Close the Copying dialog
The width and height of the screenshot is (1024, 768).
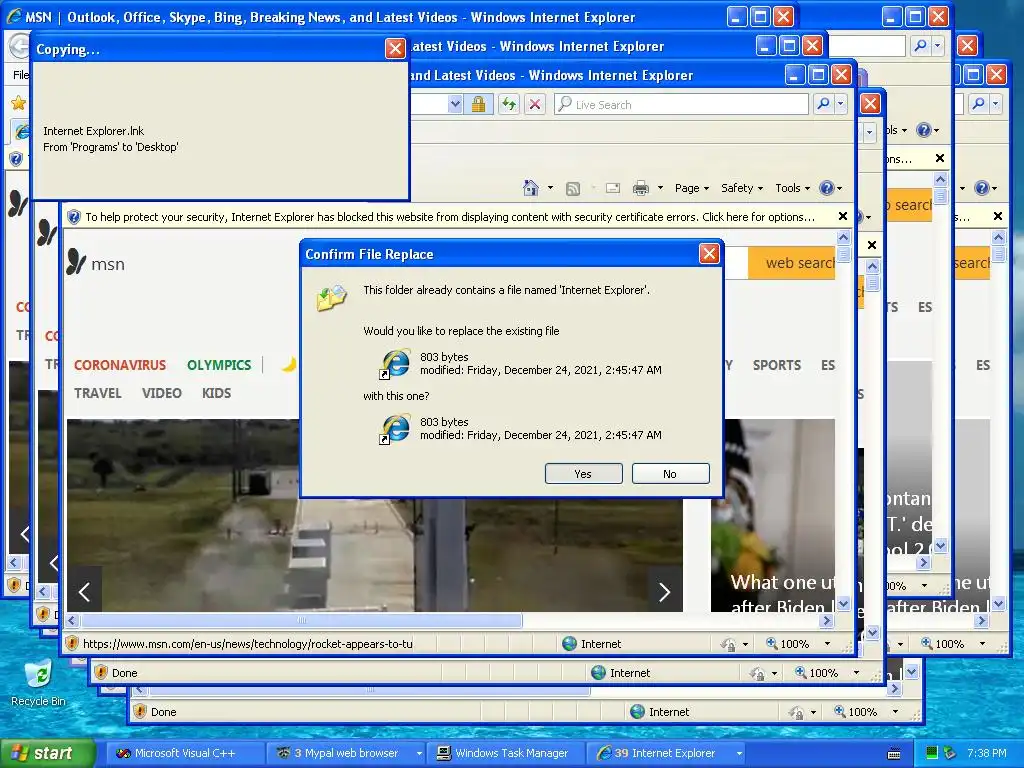pos(394,48)
